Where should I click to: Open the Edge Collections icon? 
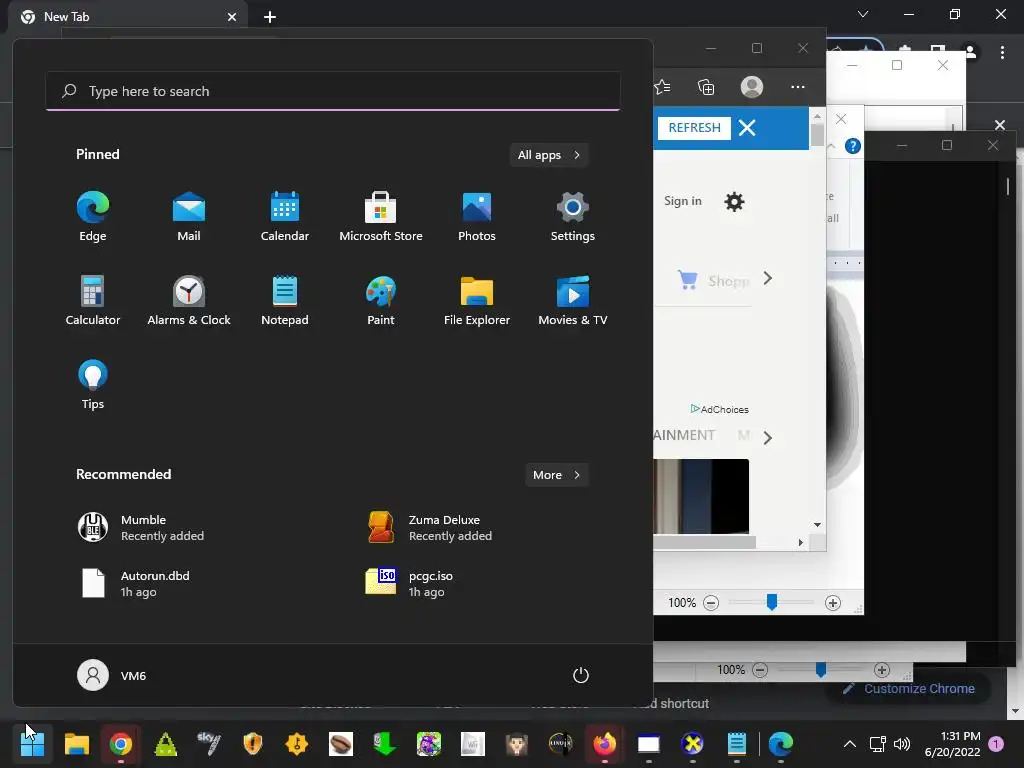706,87
